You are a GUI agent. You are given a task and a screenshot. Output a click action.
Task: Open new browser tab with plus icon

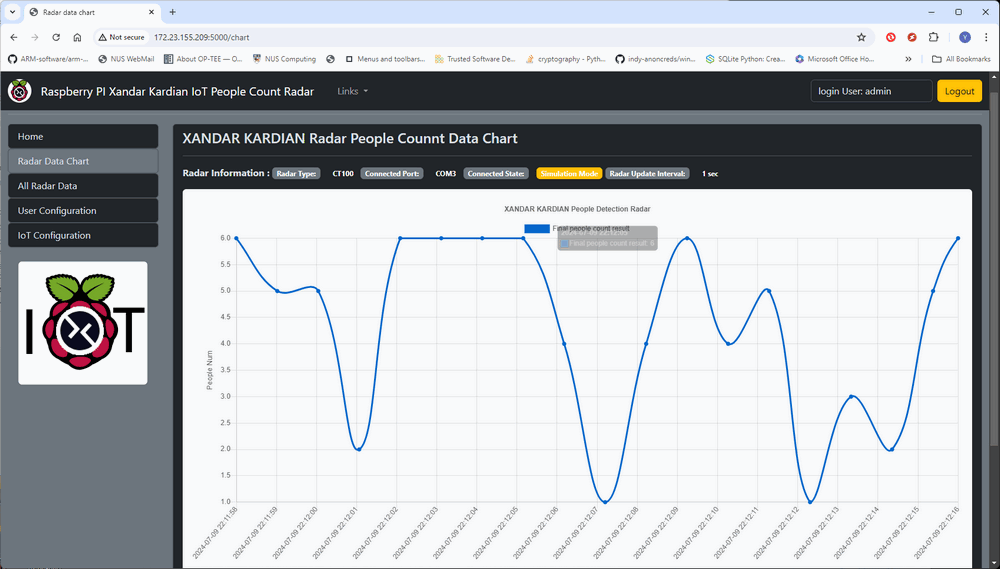pos(172,12)
